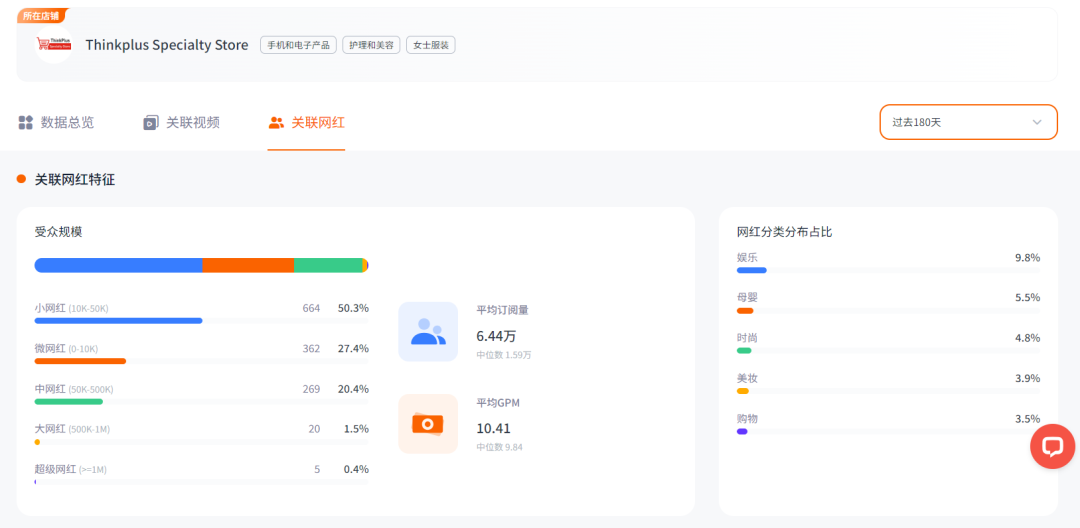Click the 4.8% 时尚 percentage
1080x528 pixels.
(1027, 338)
